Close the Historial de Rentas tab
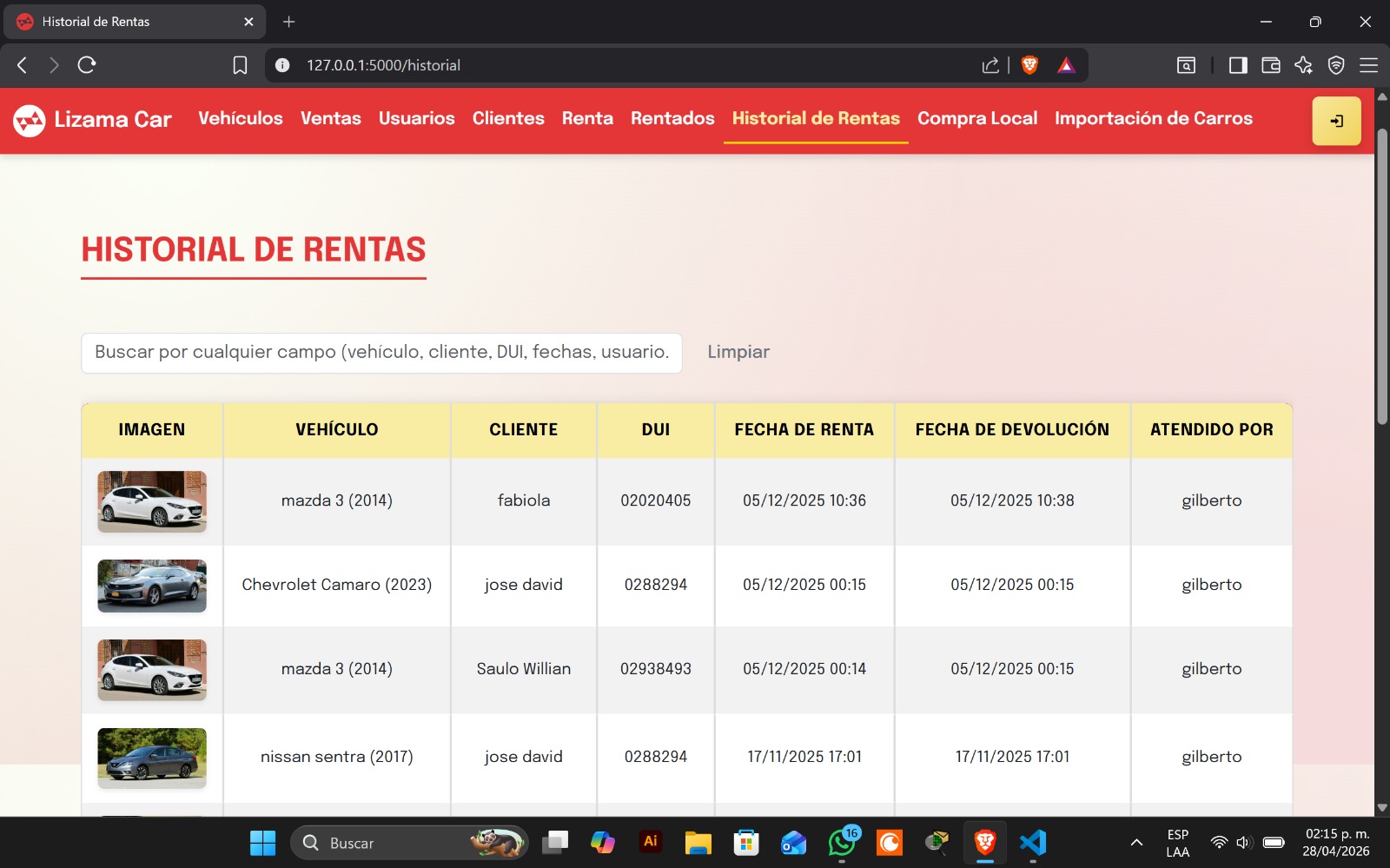This screenshot has width=1390, height=868. pyautogui.click(x=248, y=22)
